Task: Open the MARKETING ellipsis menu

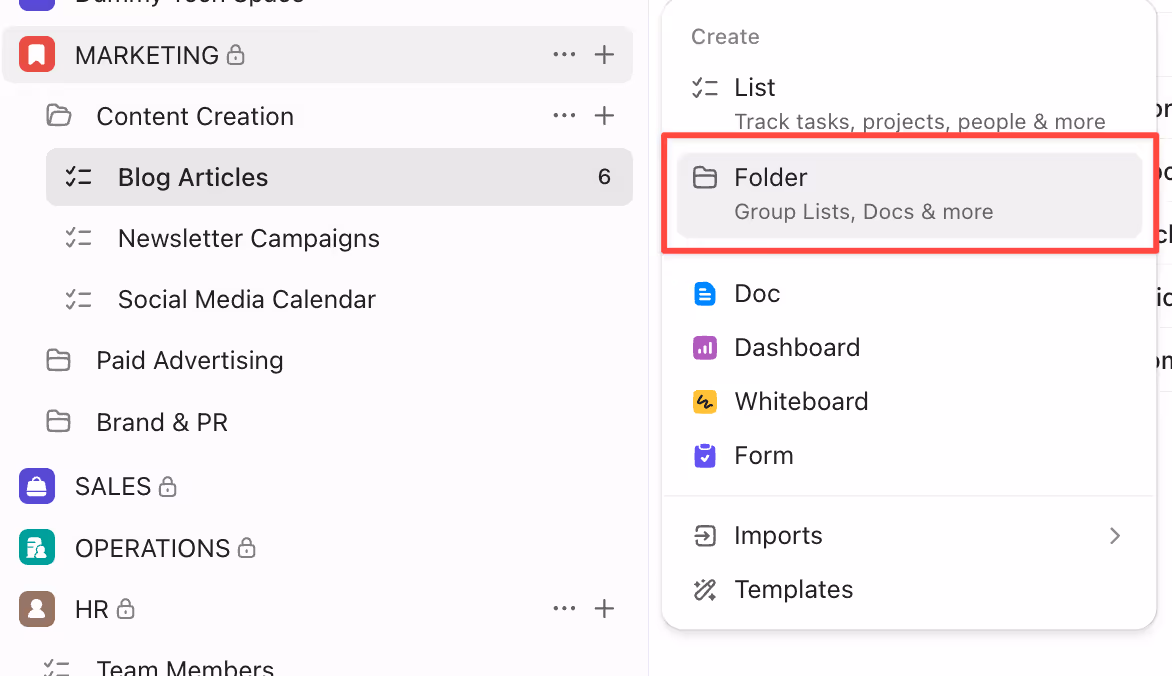Action: [564, 55]
